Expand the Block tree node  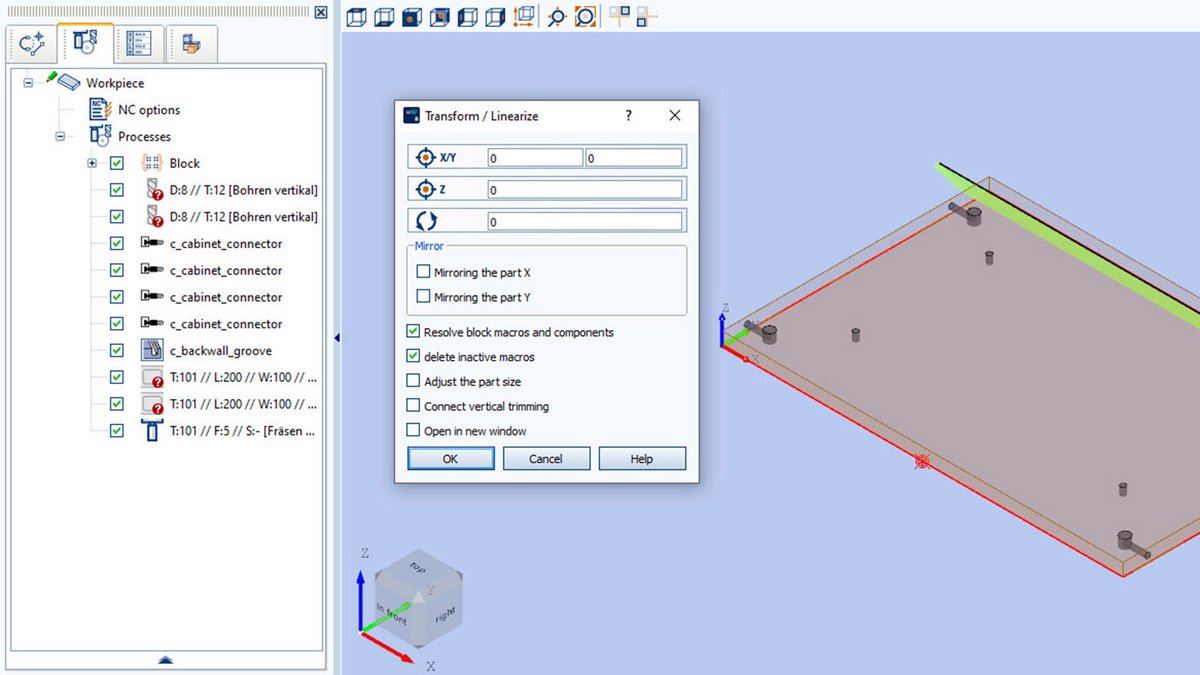point(89,163)
